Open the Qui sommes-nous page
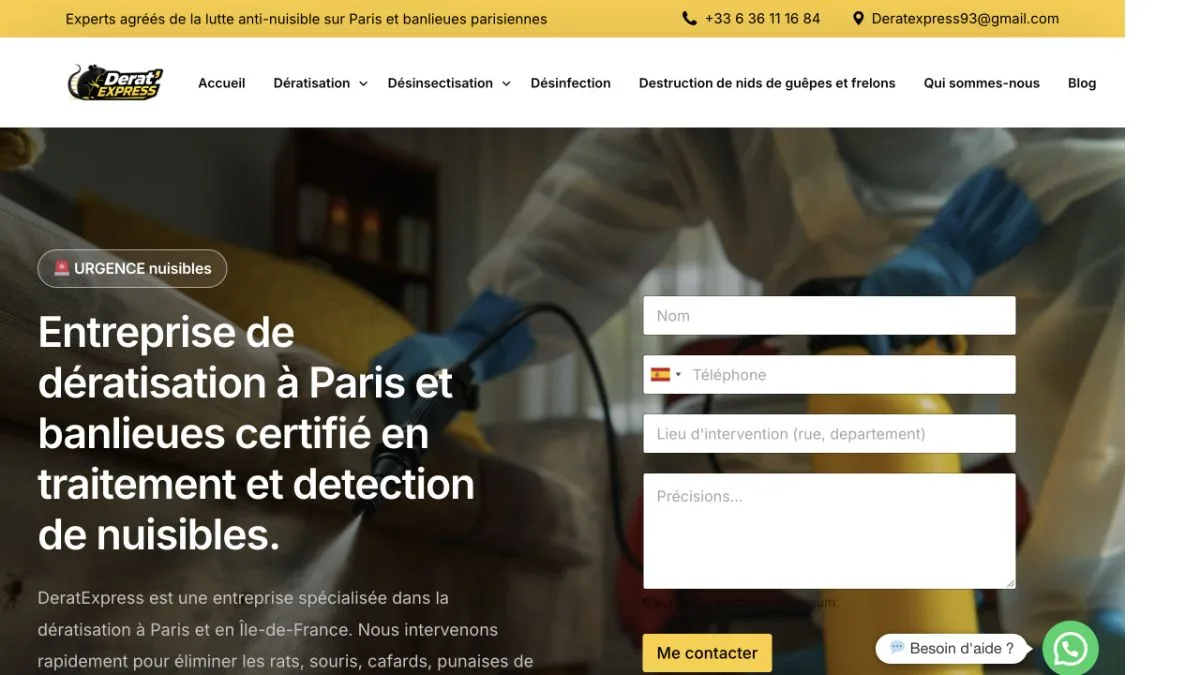This screenshot has width=1200, height=675. (x=982, y=83)
